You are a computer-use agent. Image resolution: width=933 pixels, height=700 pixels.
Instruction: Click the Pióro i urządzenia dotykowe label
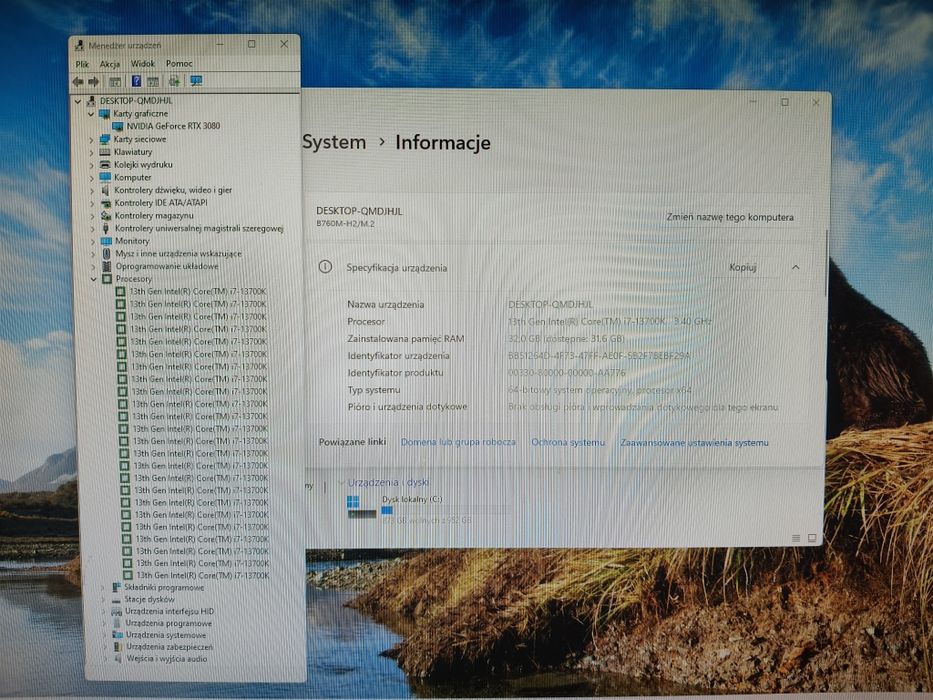(408, 407)
